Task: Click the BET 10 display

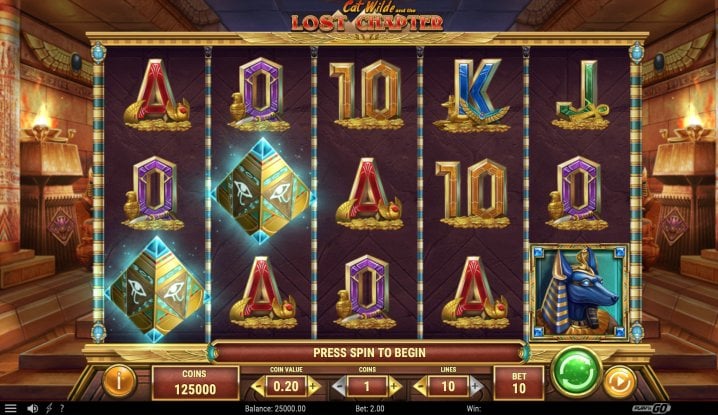Action: pyautogui.click(x=519, y=383)
